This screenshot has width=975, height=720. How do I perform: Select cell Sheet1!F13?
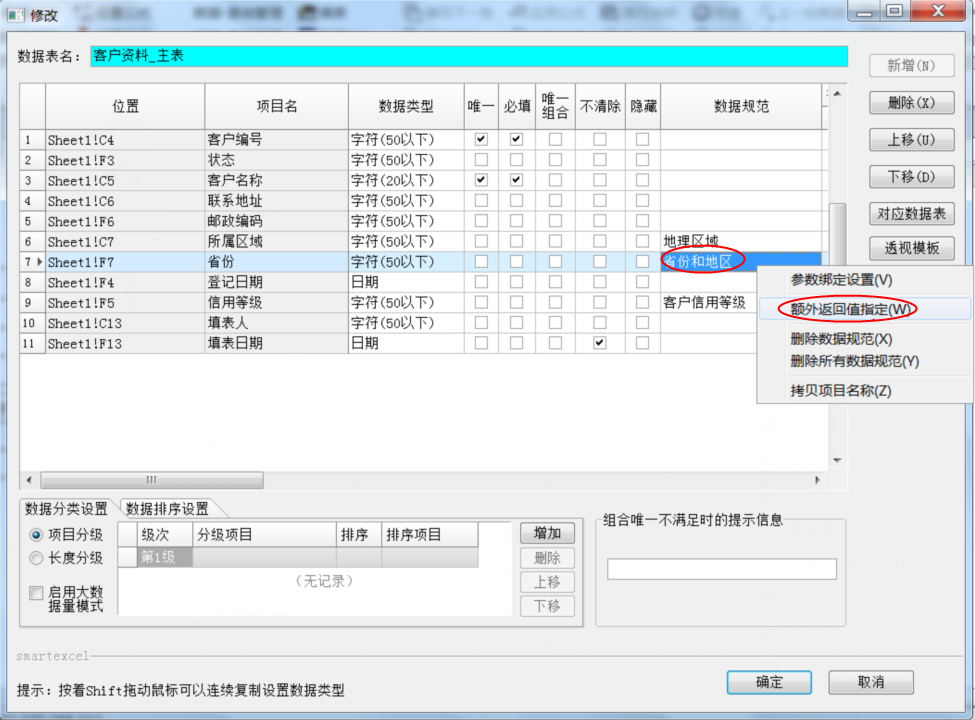(125, 343)
